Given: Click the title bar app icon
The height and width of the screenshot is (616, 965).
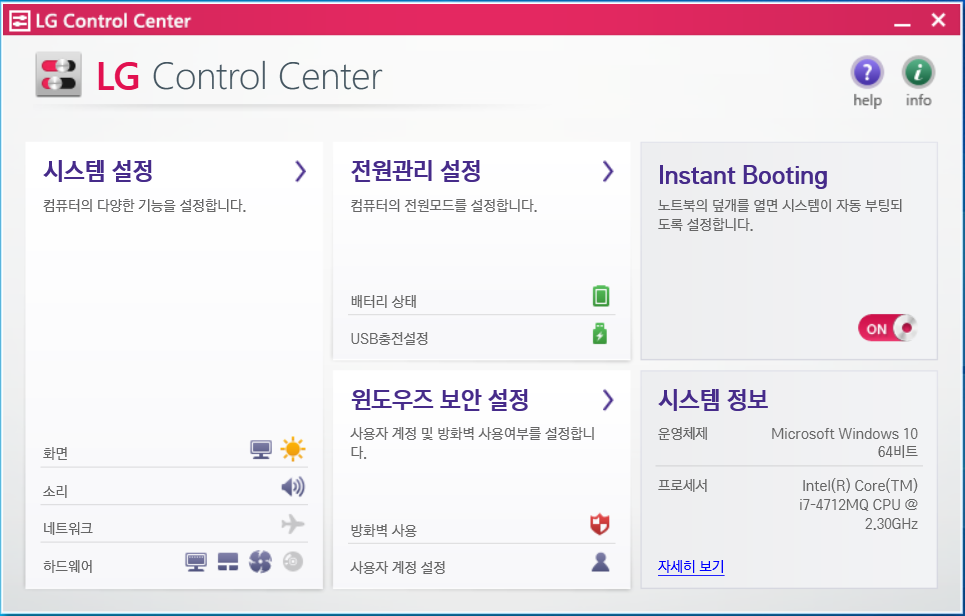Looking at the screenshot, I should click(x=20, y=20).
